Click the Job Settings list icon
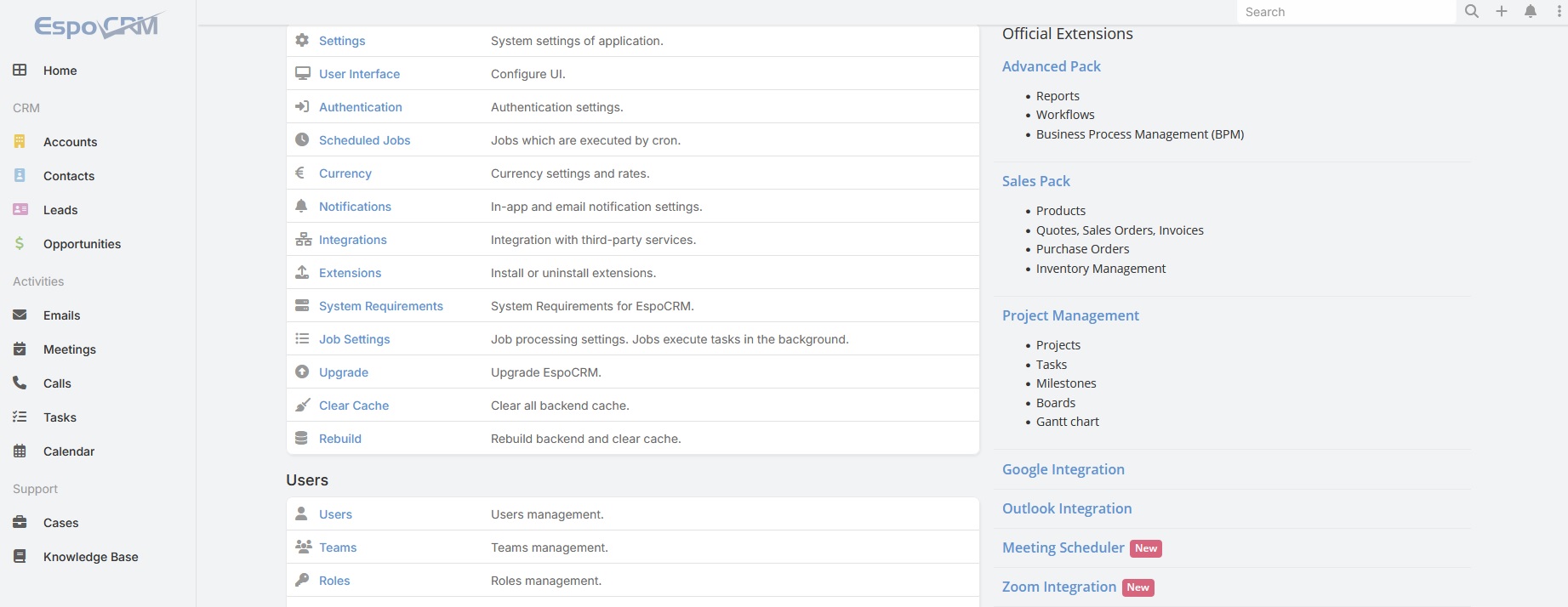The image size is (1568, 607). click(302, 338)
